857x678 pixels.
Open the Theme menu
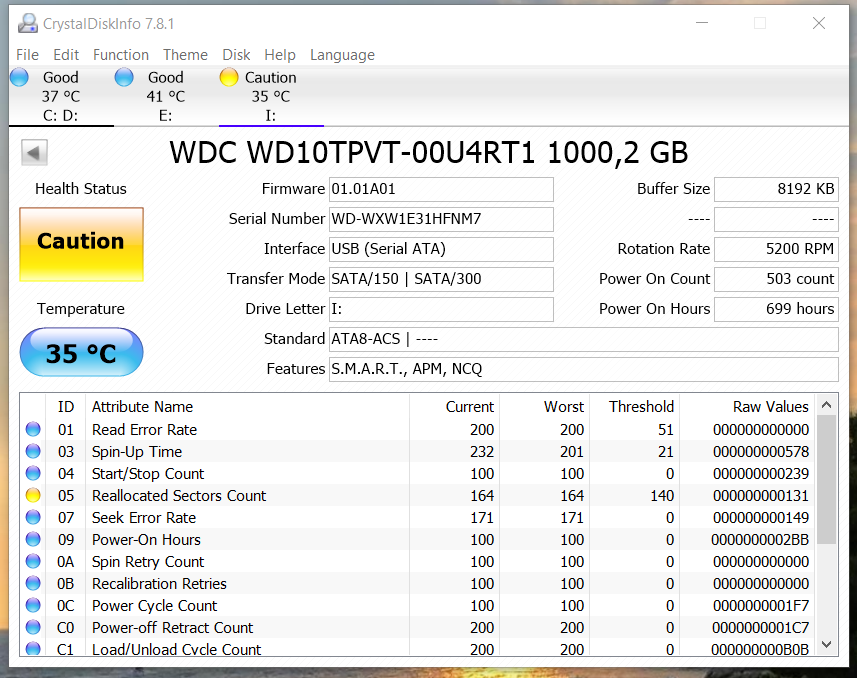tap(185, 55)
